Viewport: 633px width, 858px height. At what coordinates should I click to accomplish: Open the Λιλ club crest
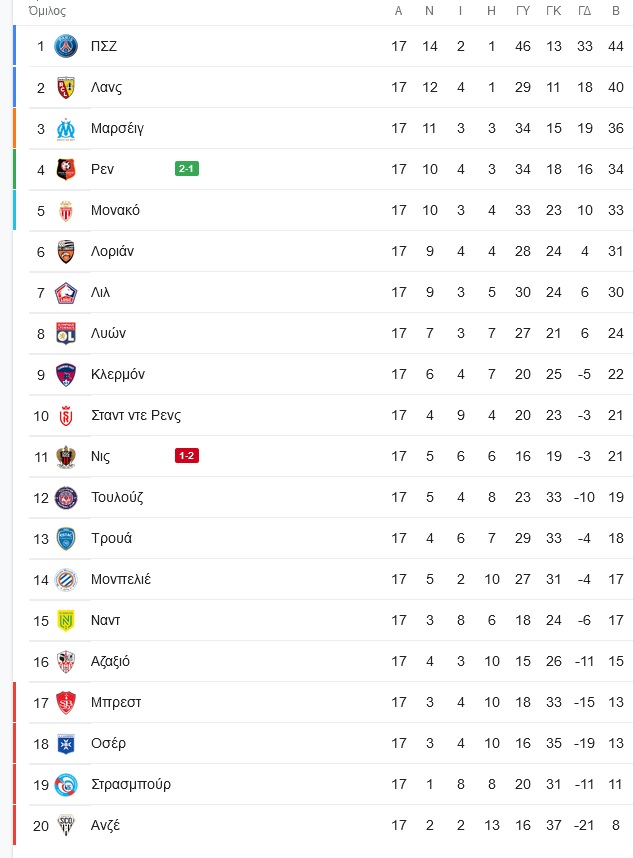point(66,292)
